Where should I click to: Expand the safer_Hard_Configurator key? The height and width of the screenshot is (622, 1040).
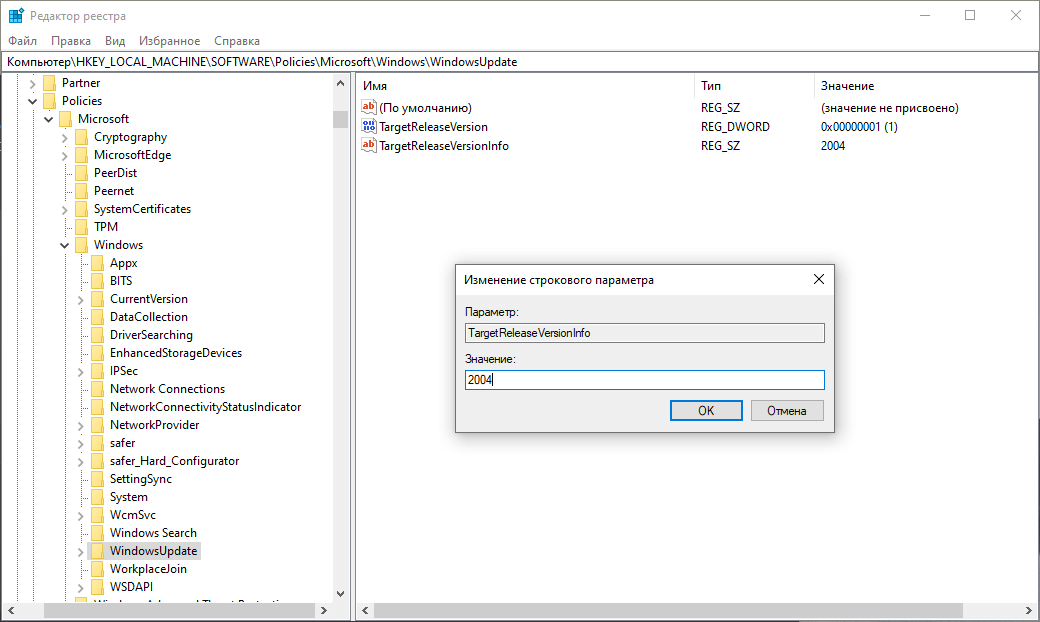point(80,462)
